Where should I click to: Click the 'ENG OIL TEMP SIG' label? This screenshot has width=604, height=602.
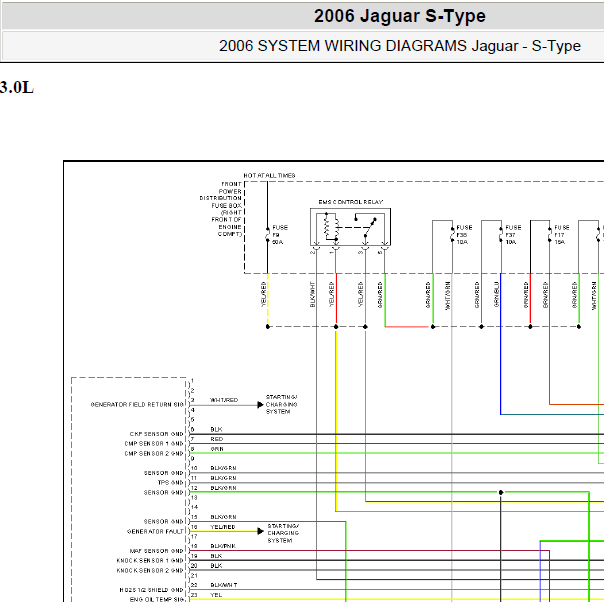click(157, 599)
